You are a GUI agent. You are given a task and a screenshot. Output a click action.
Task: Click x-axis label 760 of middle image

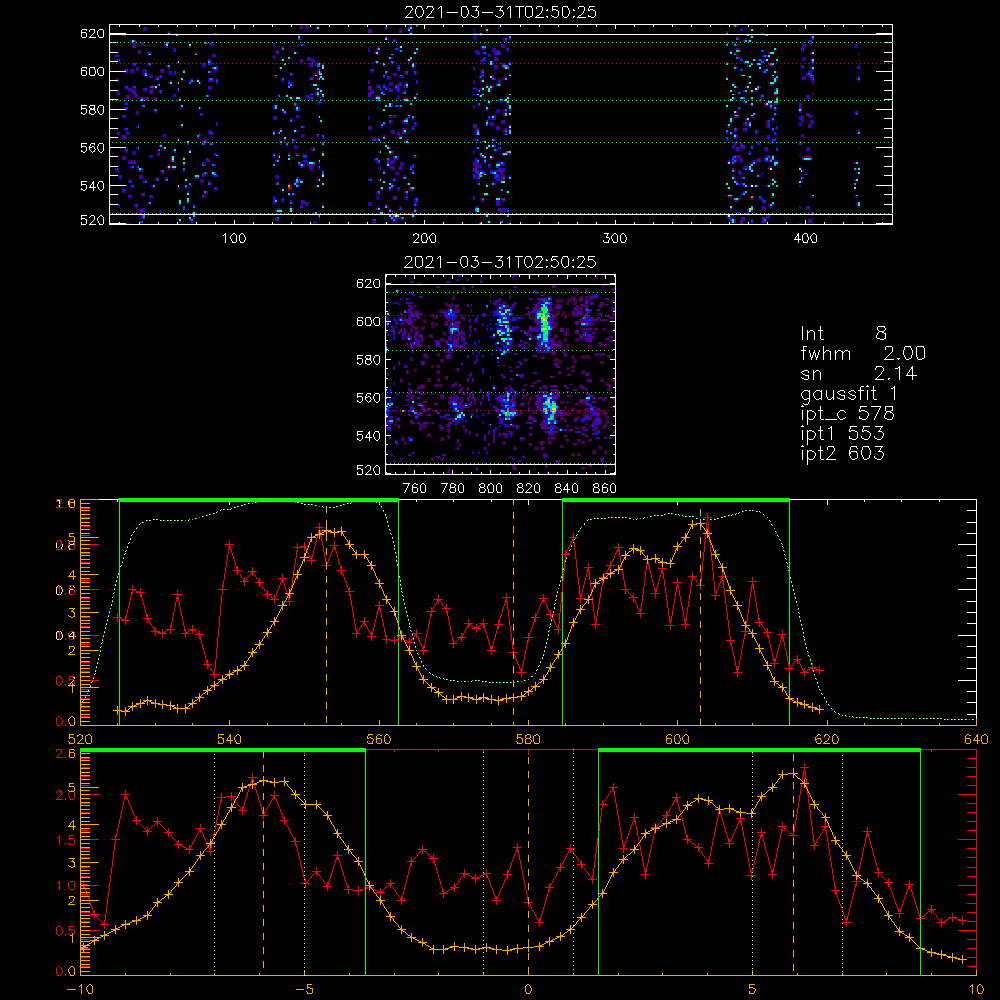(x=415, y=489)
